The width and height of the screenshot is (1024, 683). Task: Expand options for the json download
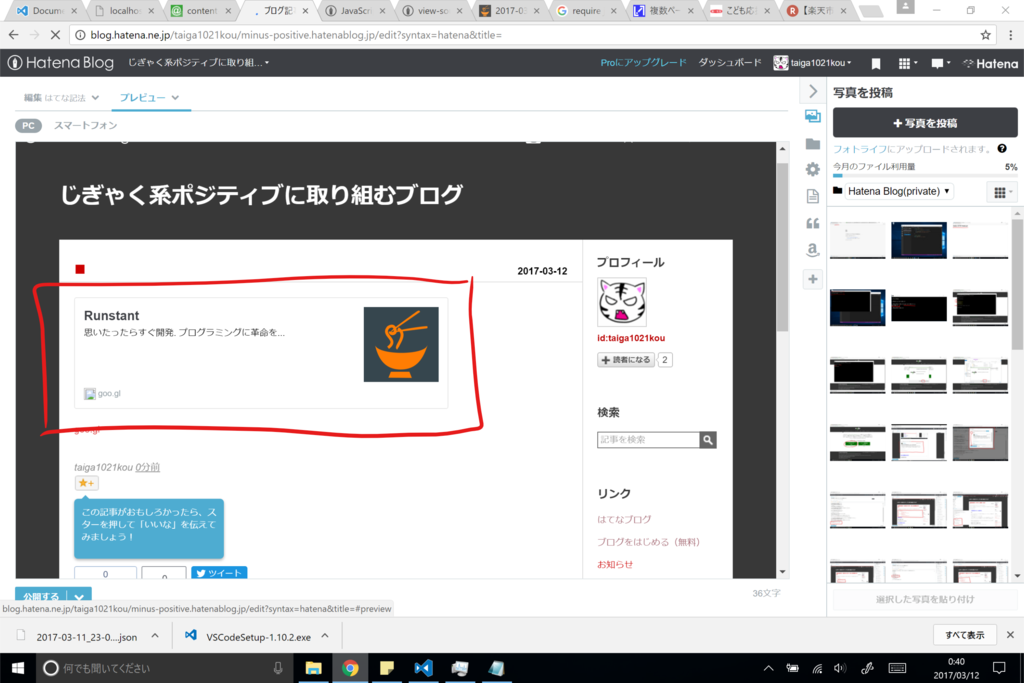155,636
